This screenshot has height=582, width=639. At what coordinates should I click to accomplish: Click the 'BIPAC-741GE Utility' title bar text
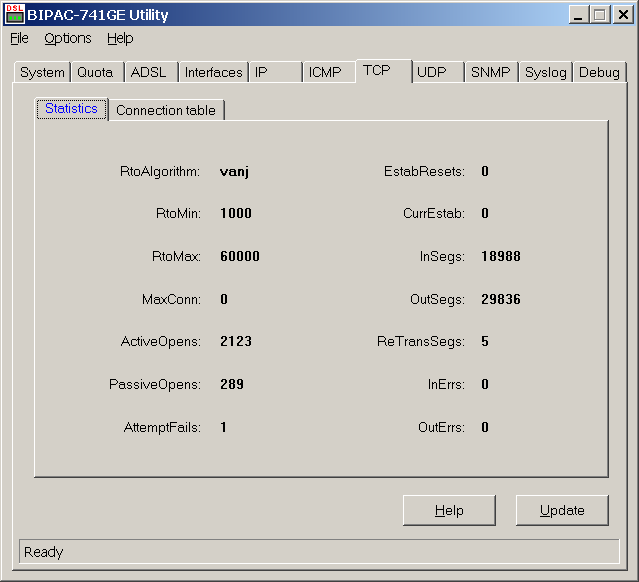(98, 15)
